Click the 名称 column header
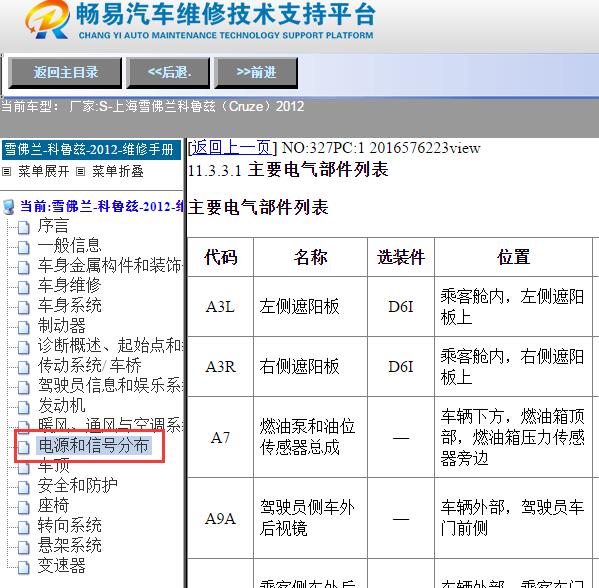 tap(310, 257)
